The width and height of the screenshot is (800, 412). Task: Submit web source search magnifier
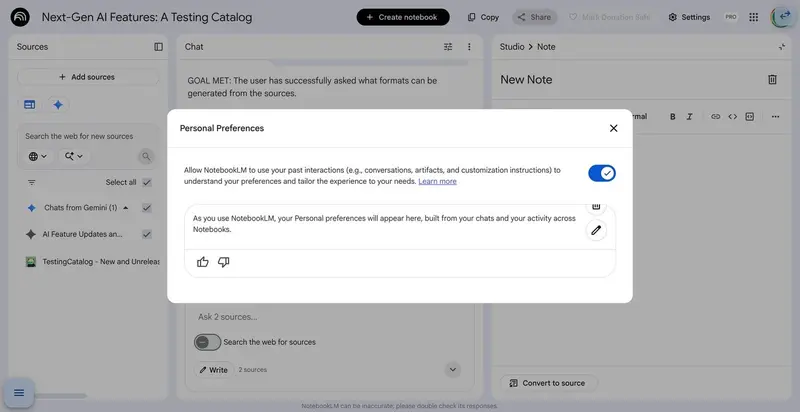[146, 156]
